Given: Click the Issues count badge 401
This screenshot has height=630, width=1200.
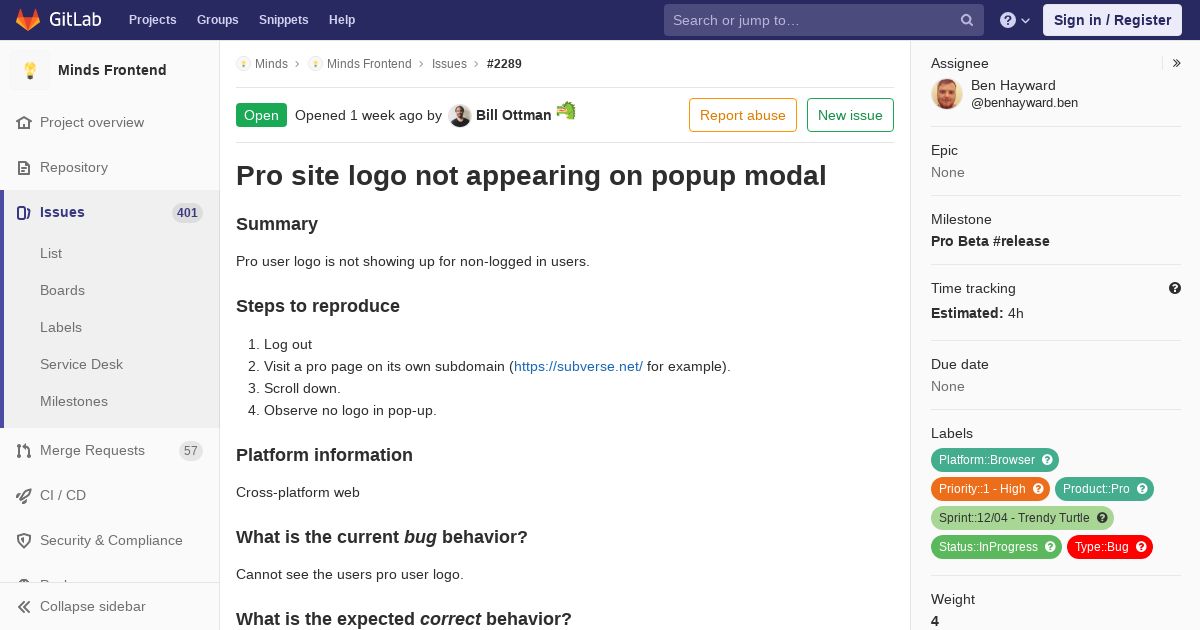Looking at the screenshot, I should 187,212.
